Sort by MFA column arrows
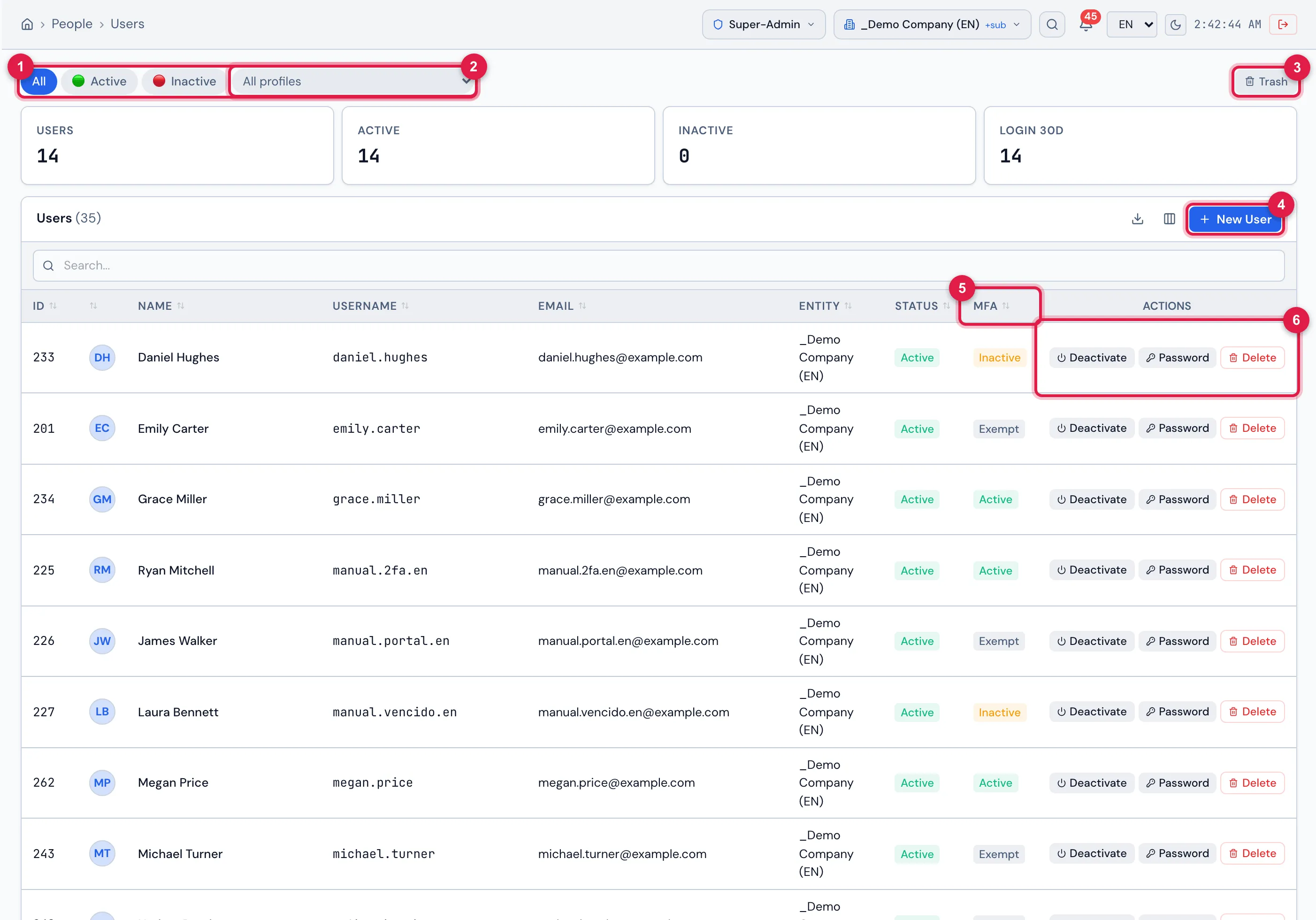Screen dimensions: 1316x920 click(x=1005, y=306)
